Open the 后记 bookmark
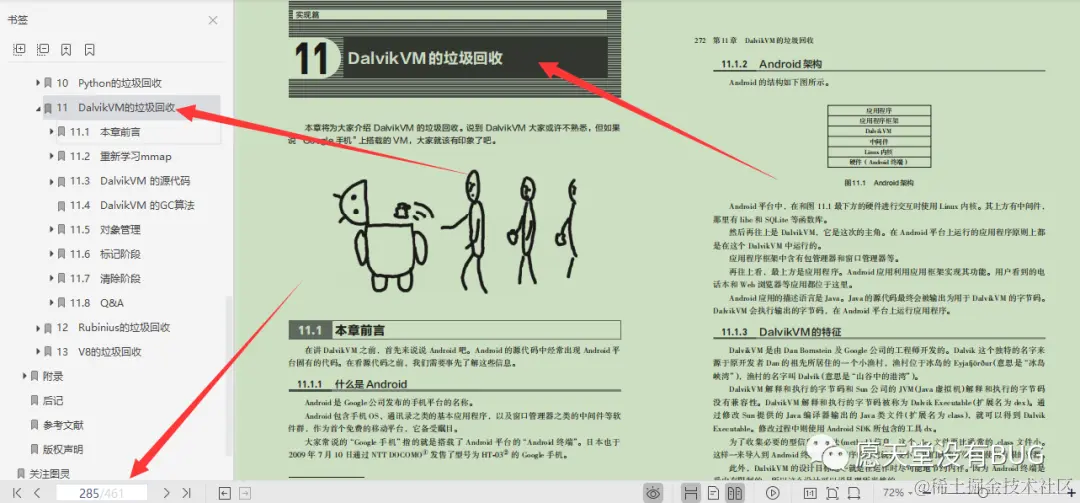This screenshot has height=503, width=1080. coord(53,400)
